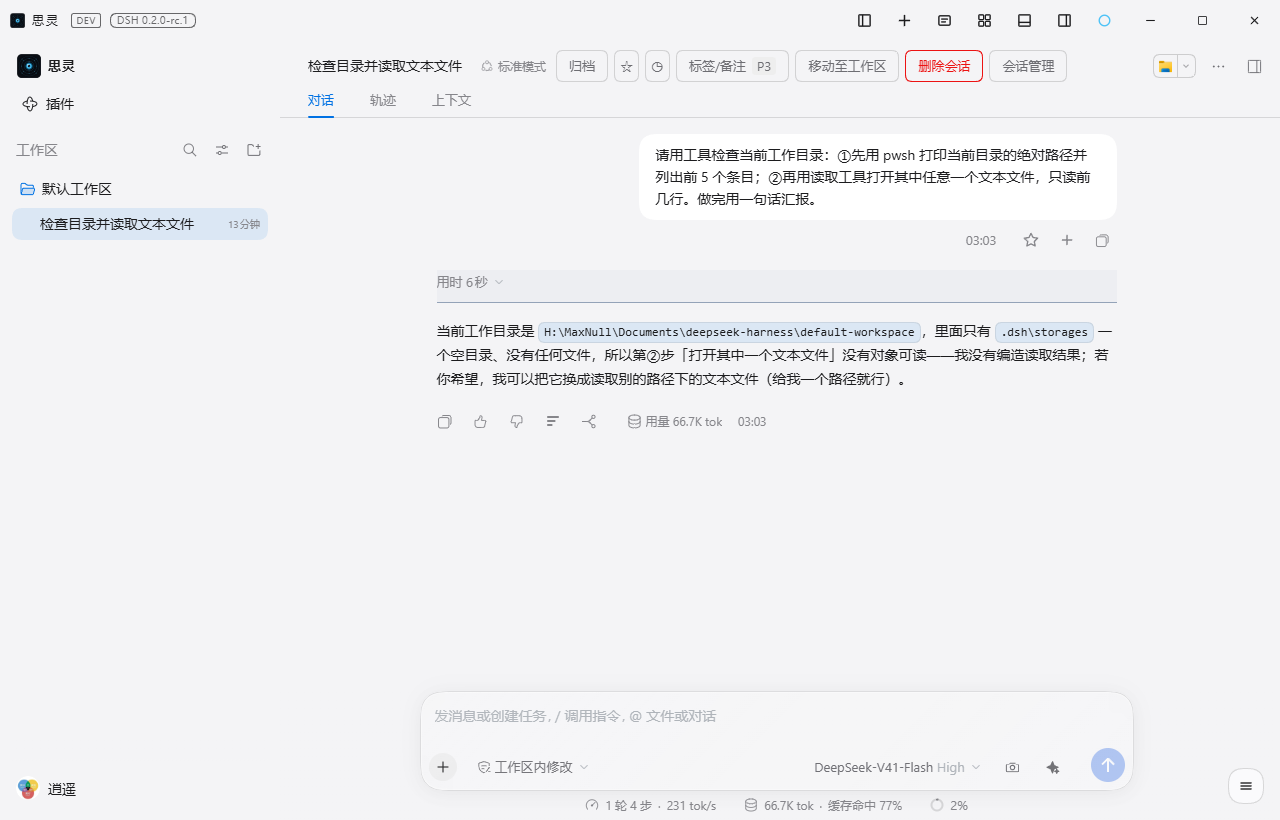Open 会话管理 button
This screenshot has width=1280, height=820.
pos(1028,66)
